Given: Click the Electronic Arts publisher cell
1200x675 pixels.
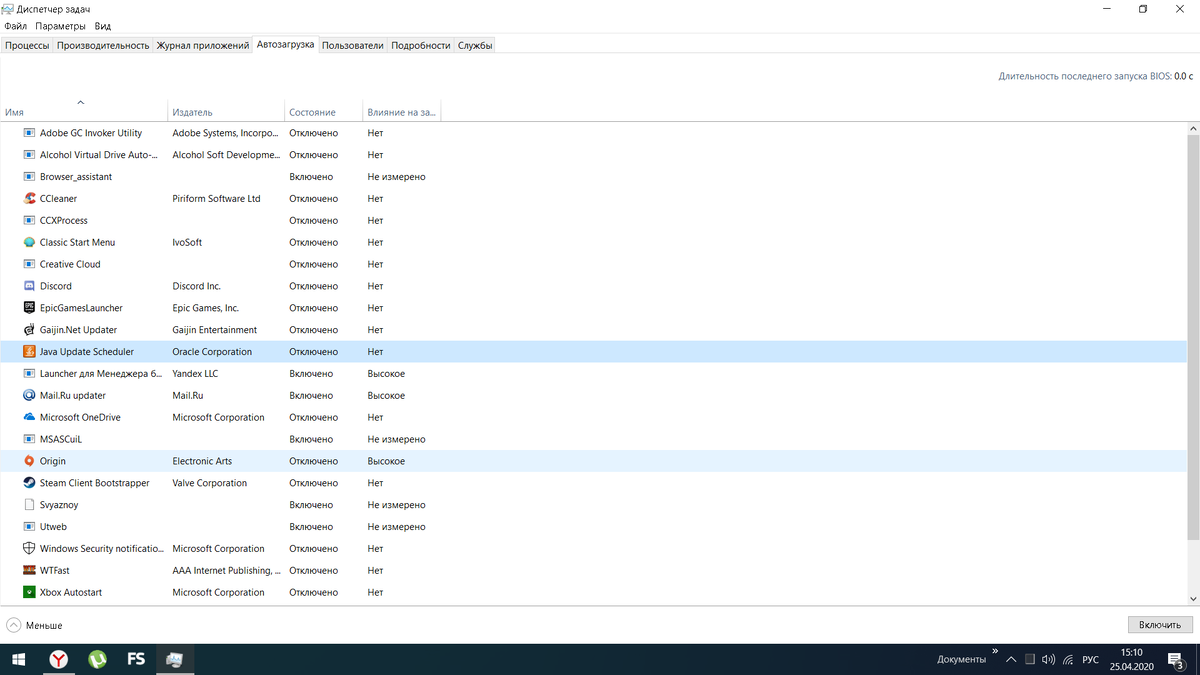Looking at the screenshot, I should pyautogui.click(x=202, y=461).
